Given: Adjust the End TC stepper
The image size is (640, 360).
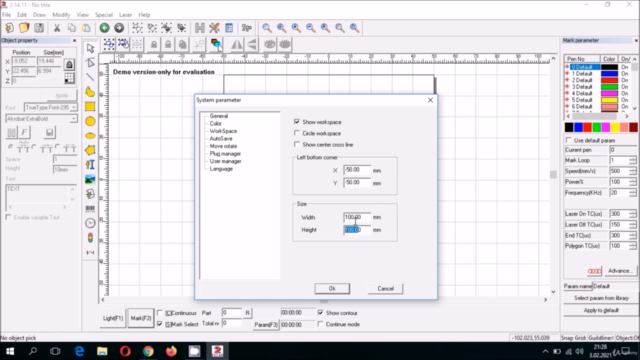Looking at the screenshot, I should 633,236.
